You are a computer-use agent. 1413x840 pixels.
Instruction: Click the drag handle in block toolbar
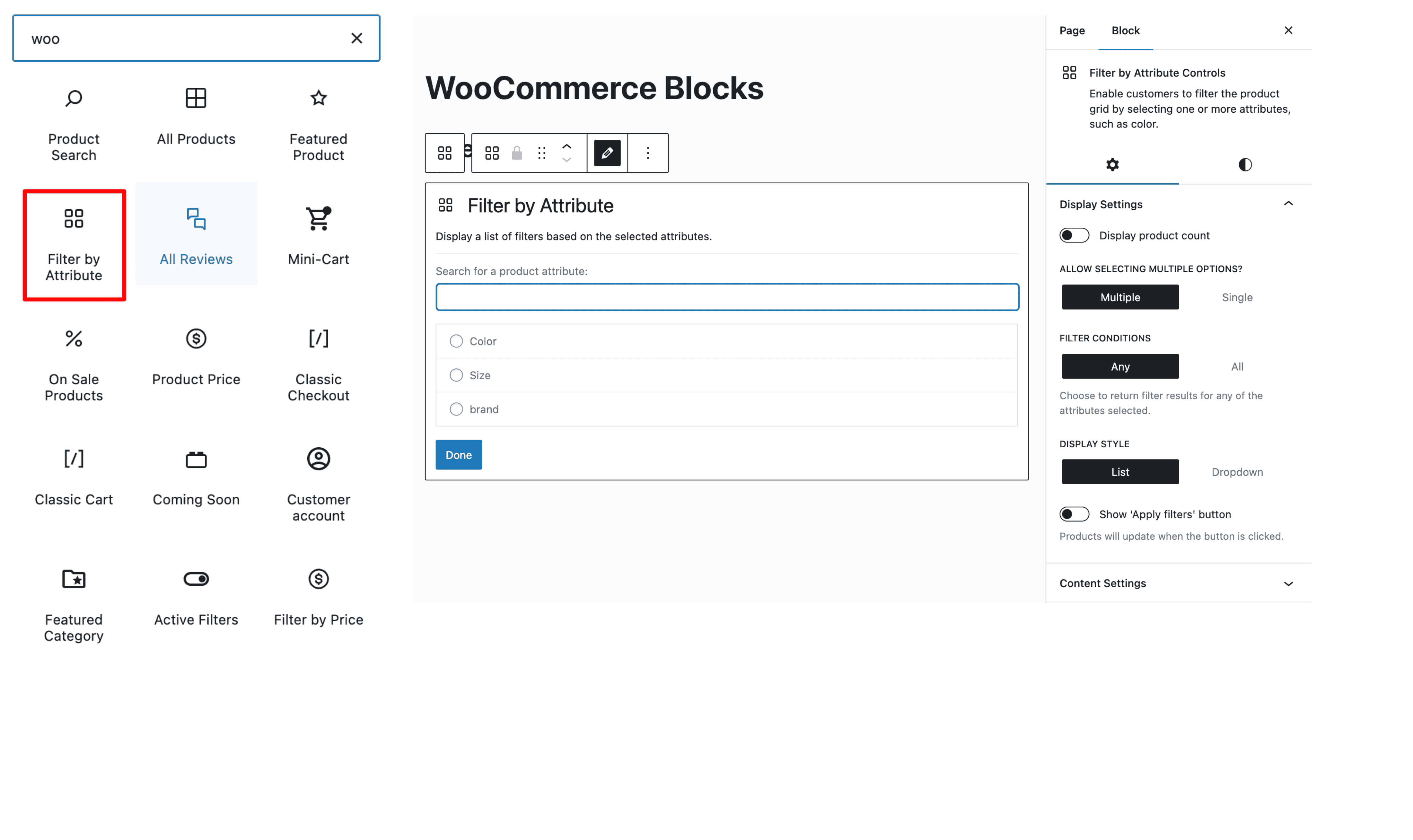coord(541,153)
